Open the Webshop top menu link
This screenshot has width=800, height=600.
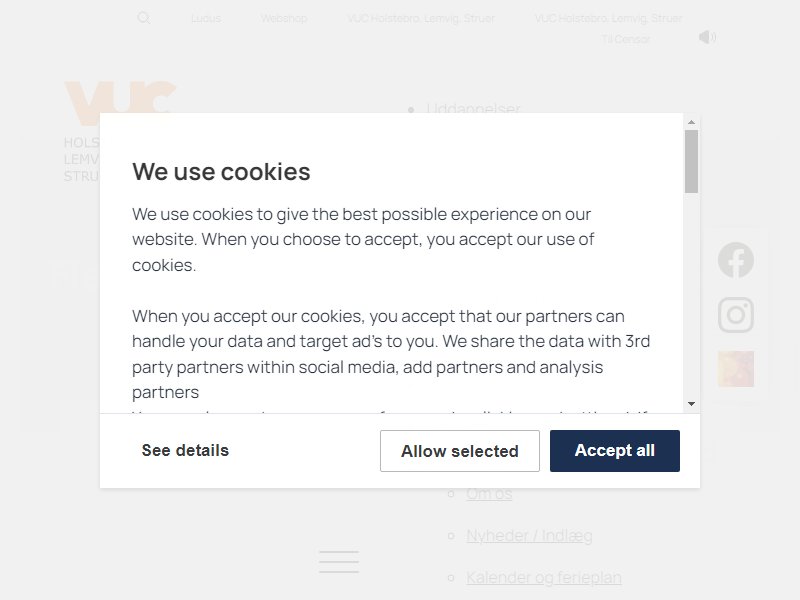[284, 19]
